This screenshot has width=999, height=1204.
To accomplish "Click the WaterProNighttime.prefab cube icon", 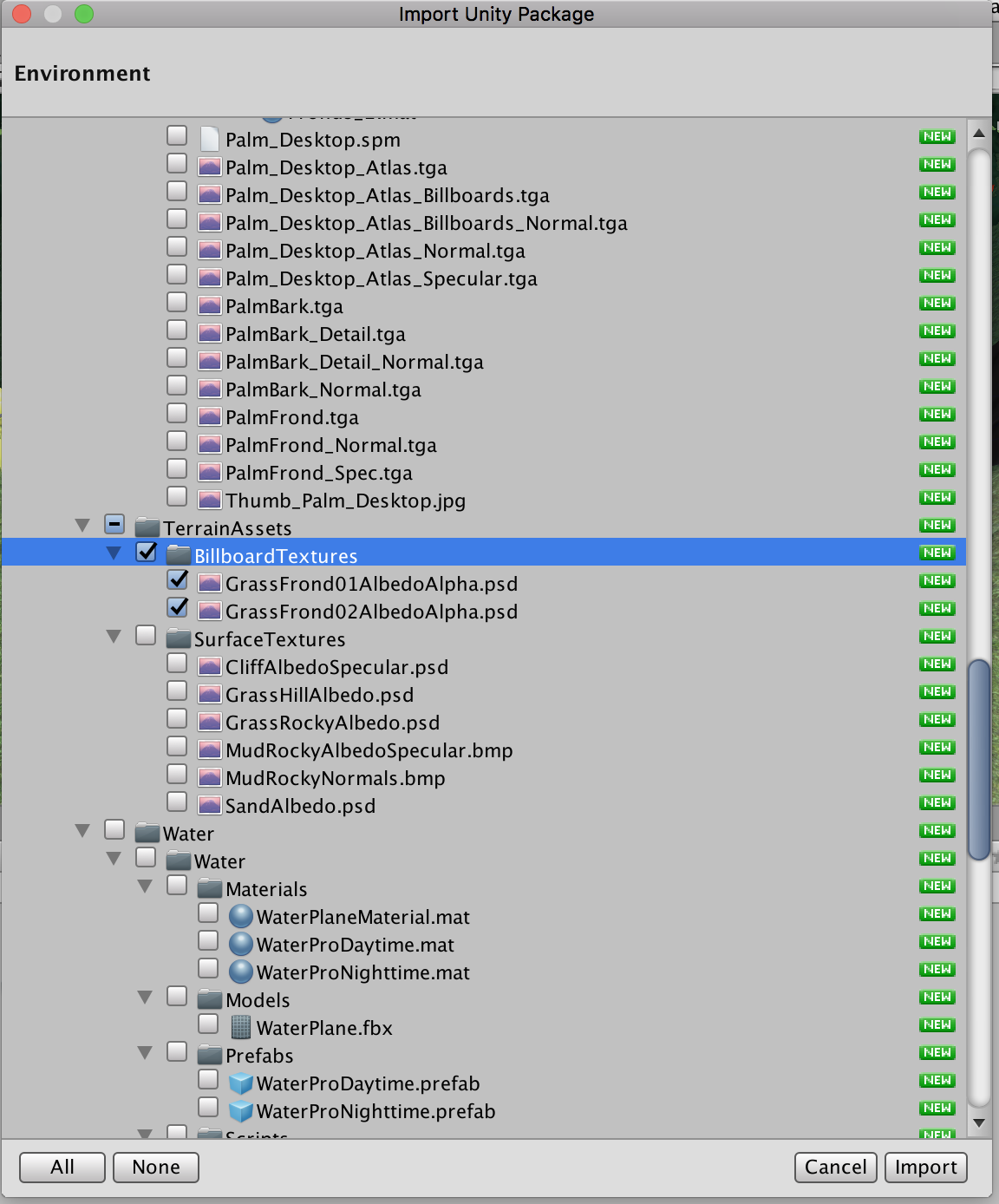I will (x=241, y=1111).
